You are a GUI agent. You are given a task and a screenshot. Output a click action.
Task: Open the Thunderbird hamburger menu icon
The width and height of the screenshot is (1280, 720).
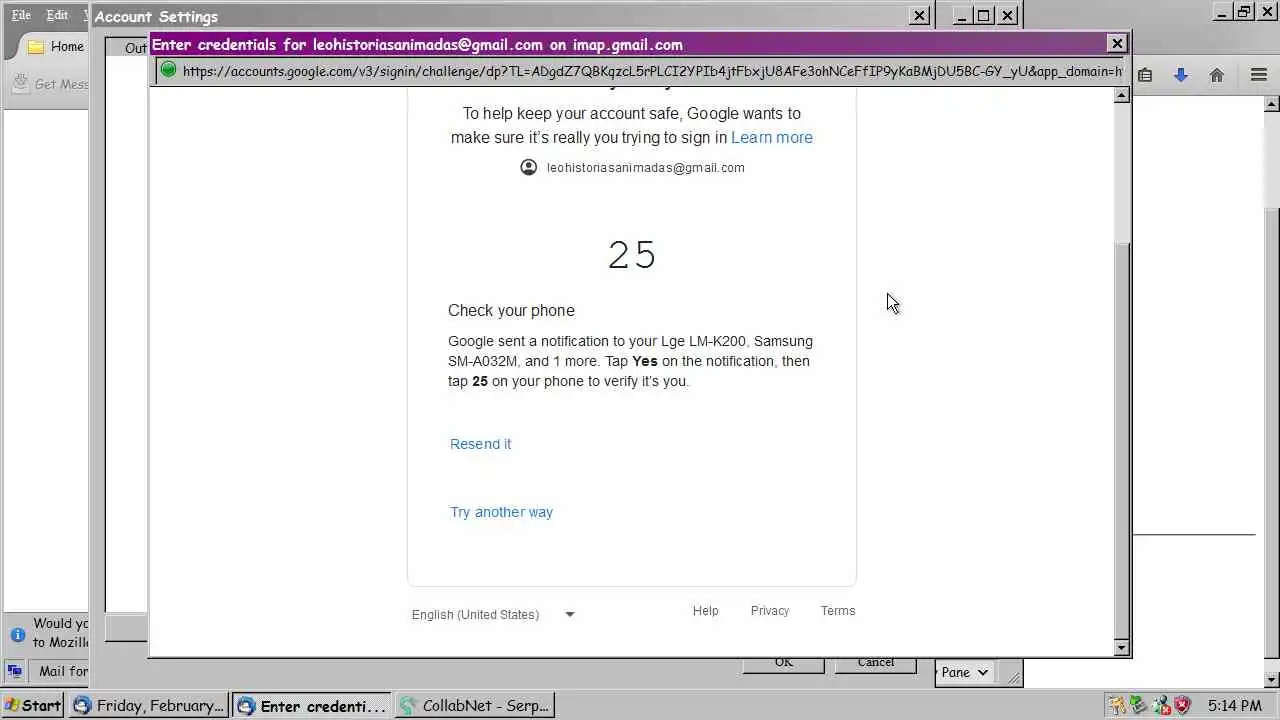pos(1259,75)
